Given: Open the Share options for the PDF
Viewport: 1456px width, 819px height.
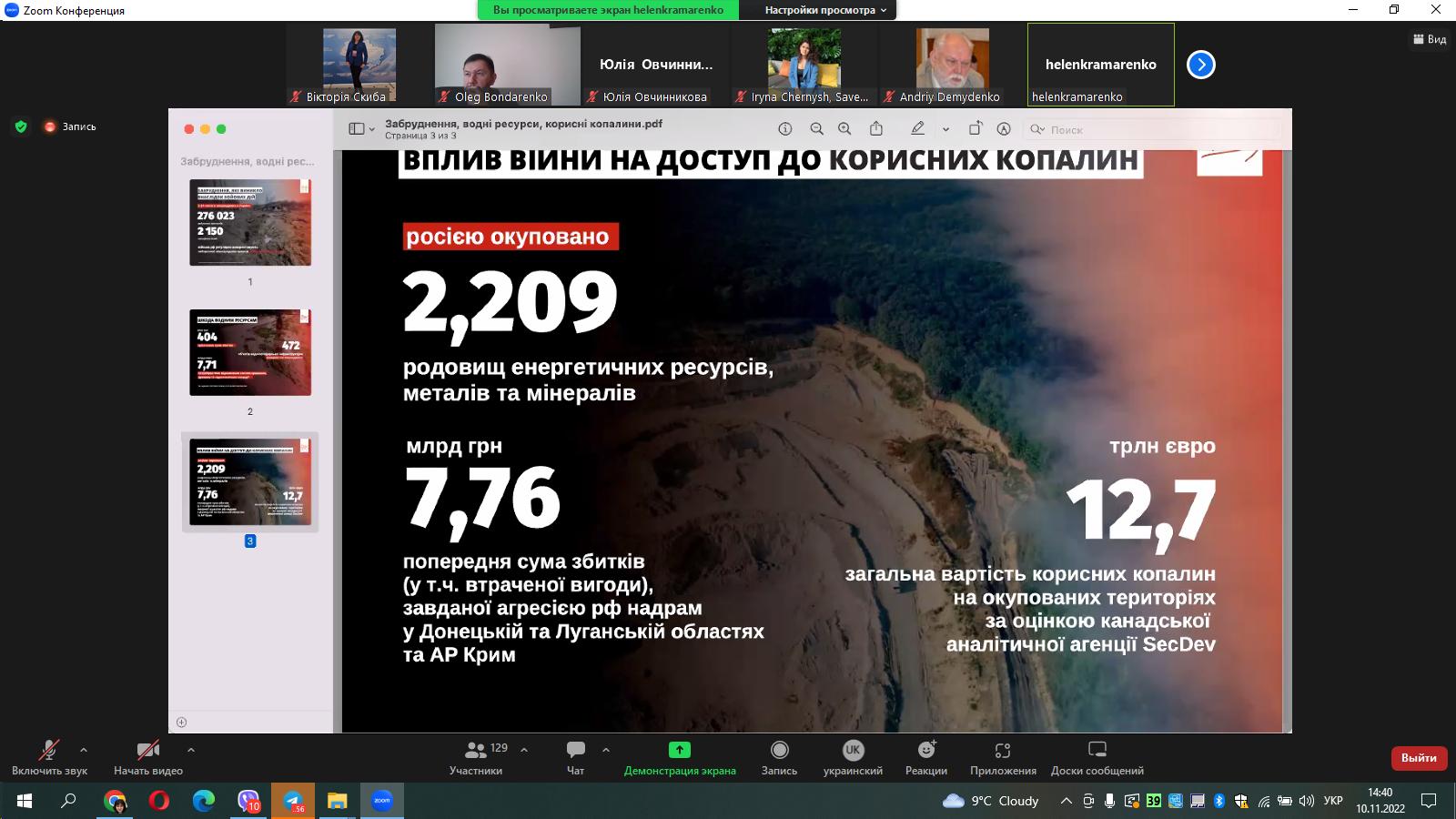Looking at the screenshot, I should 876,129.
